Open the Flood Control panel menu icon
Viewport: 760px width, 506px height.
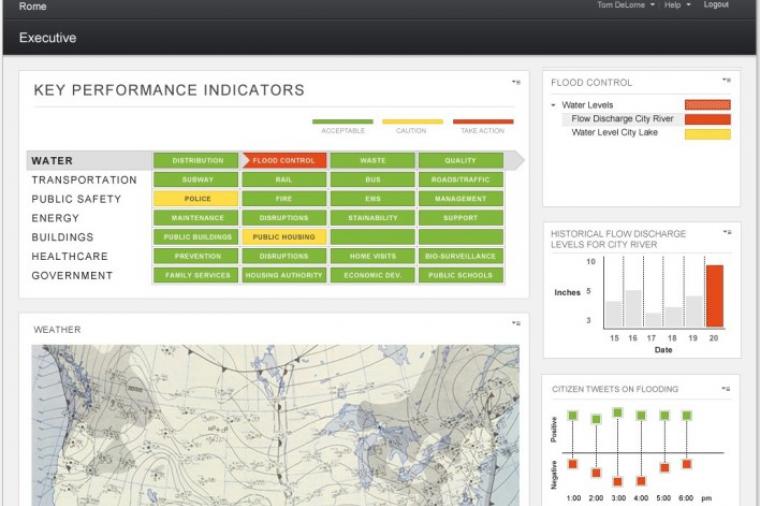pyautogui.click(x=726, y=80)
